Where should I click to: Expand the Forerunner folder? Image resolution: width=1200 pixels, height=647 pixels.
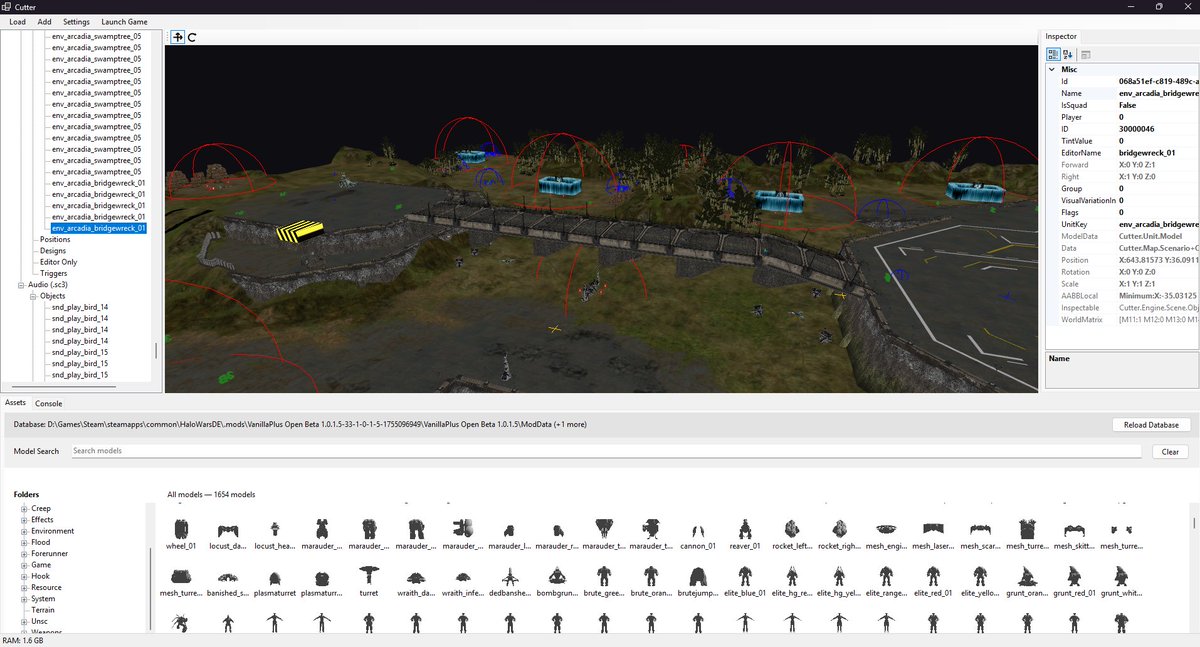click(24, 553)
